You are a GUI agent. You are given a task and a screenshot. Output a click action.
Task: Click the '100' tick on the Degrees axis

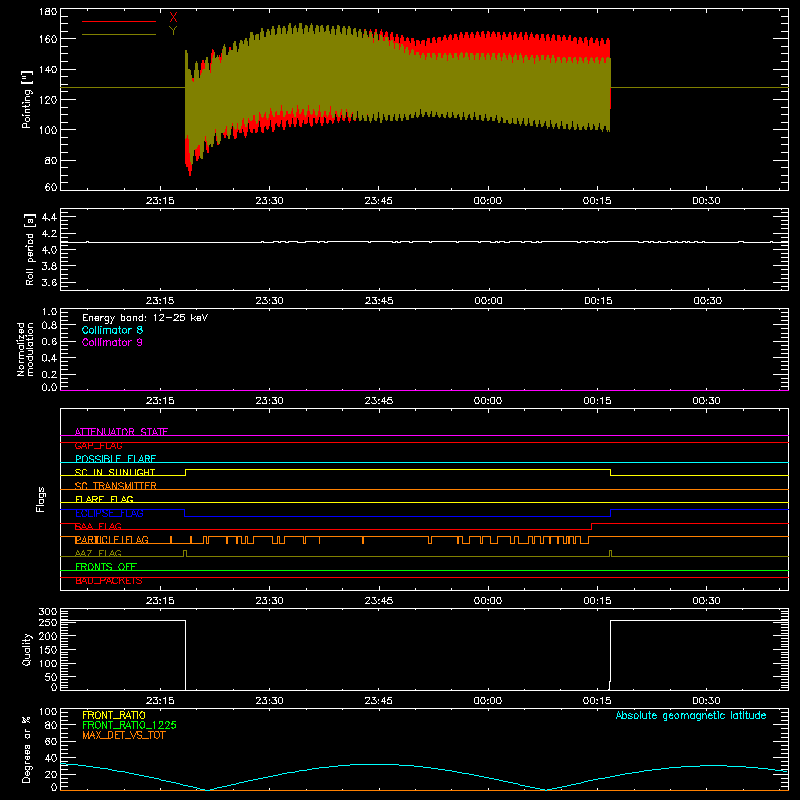(48, 712)
